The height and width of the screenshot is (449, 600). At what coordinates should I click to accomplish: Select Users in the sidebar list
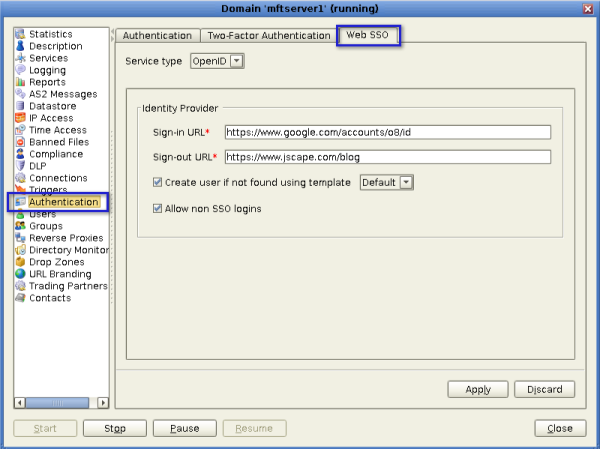pos(42,214)
